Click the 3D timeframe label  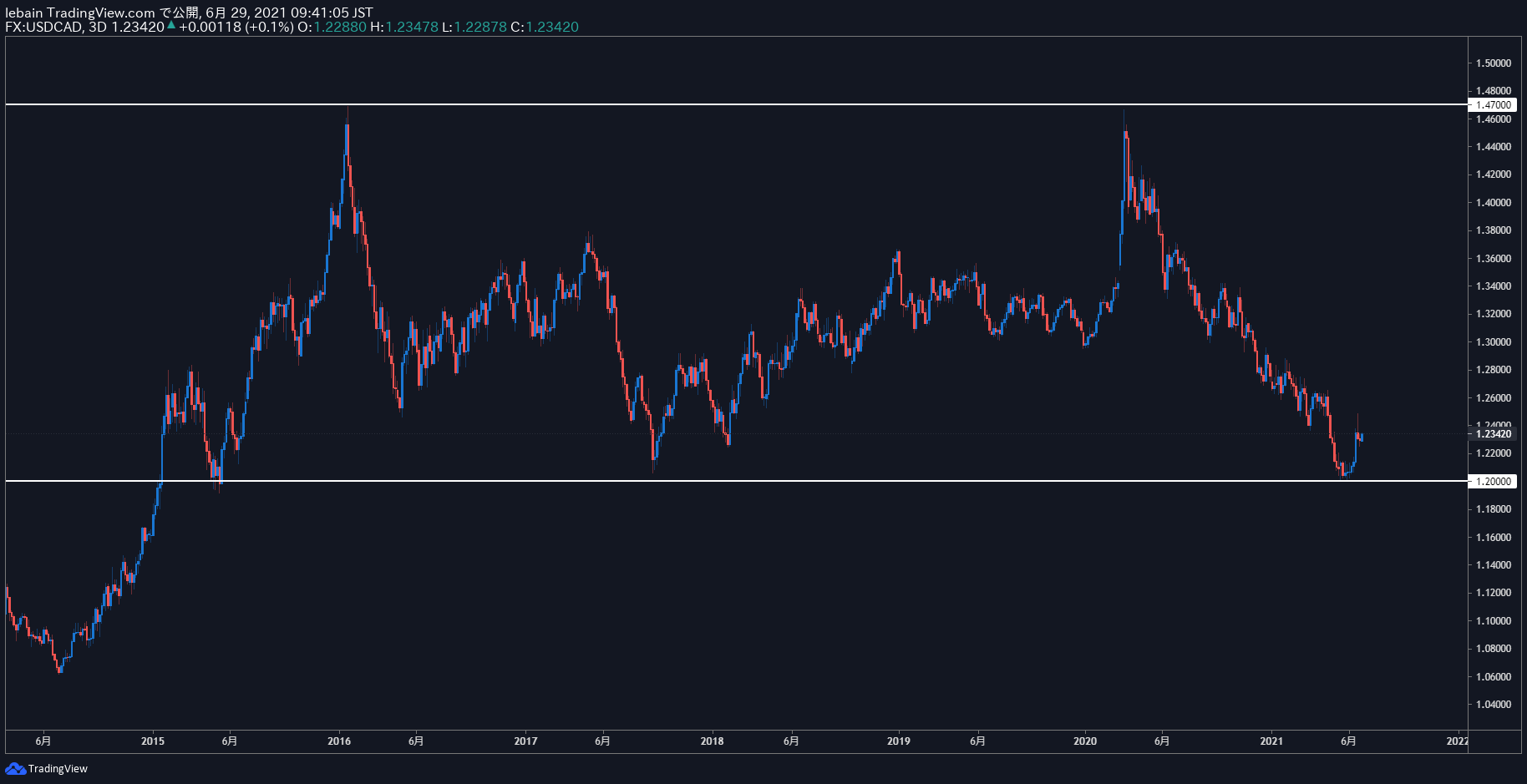[98, 27]
